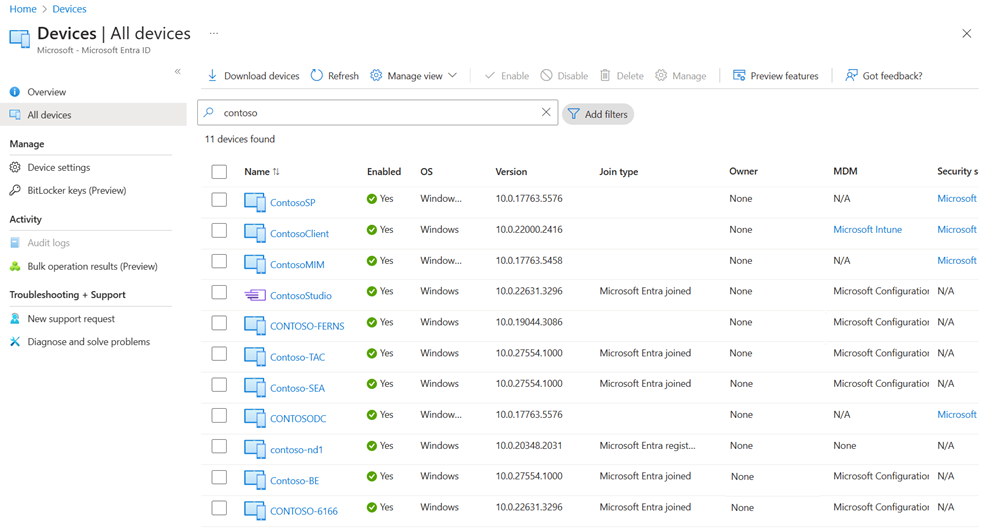Viewport: 986px width, 531px height.
Task: Click the Add filters button
Action: tap(598, 114)
